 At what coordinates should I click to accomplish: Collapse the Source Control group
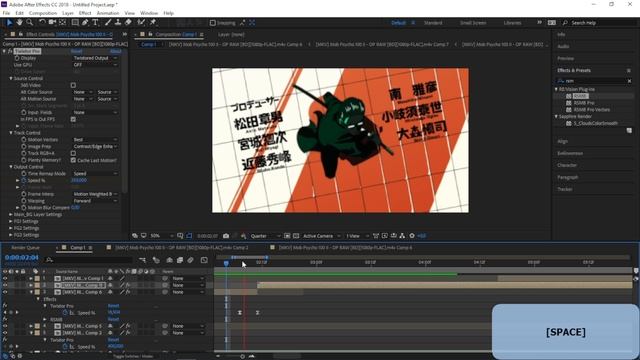[x=11, y=78]
